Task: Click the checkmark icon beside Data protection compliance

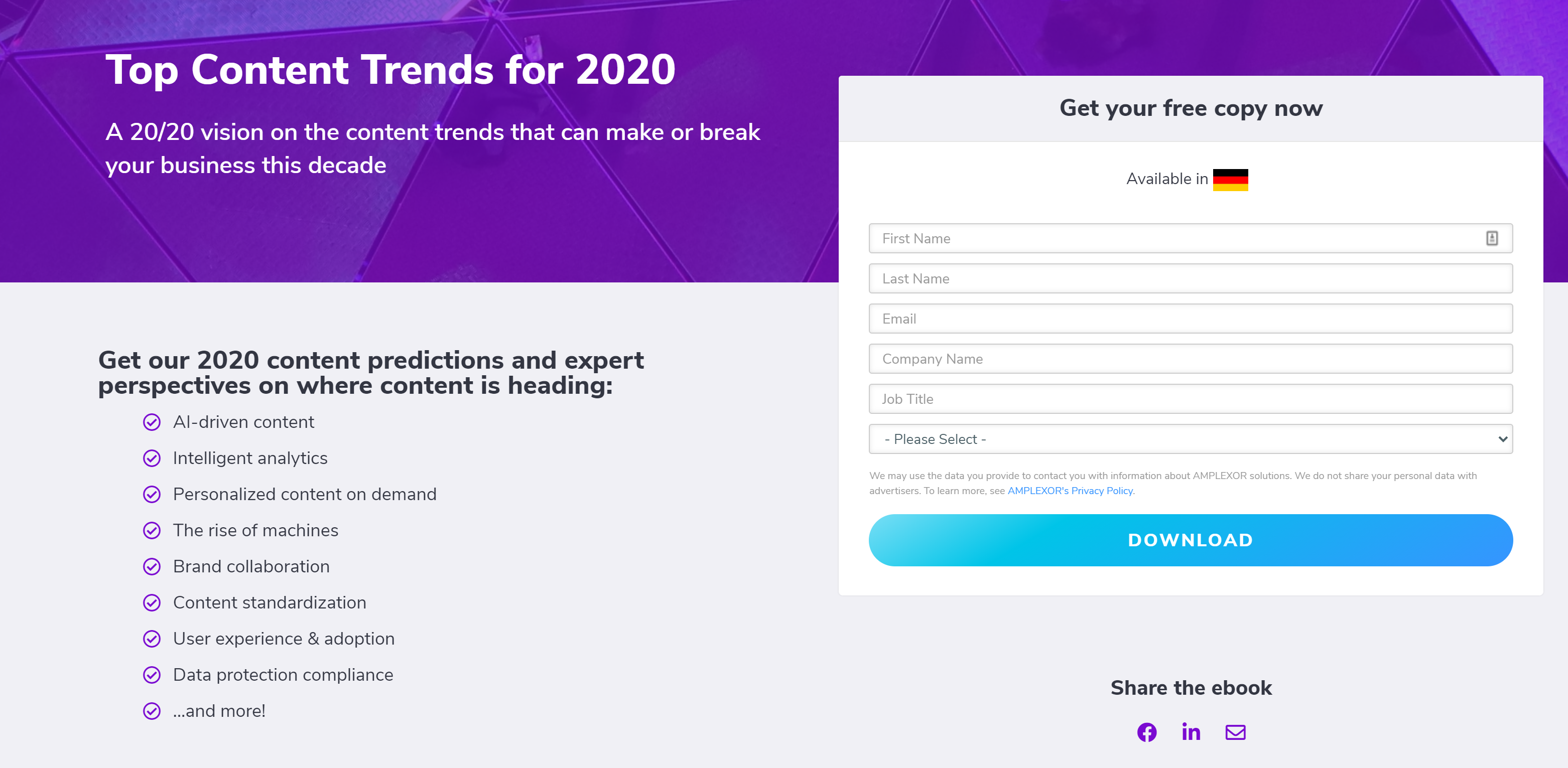Action: 152,675
